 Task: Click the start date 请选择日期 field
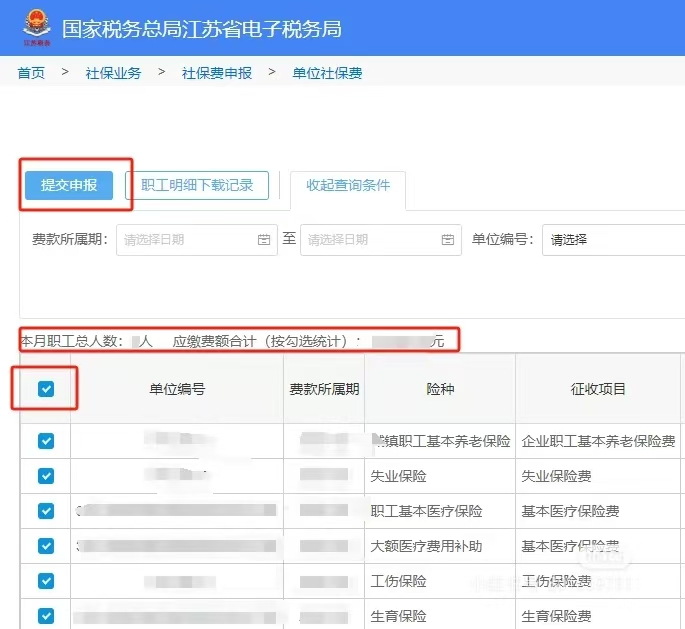click(x=197, y=240)
